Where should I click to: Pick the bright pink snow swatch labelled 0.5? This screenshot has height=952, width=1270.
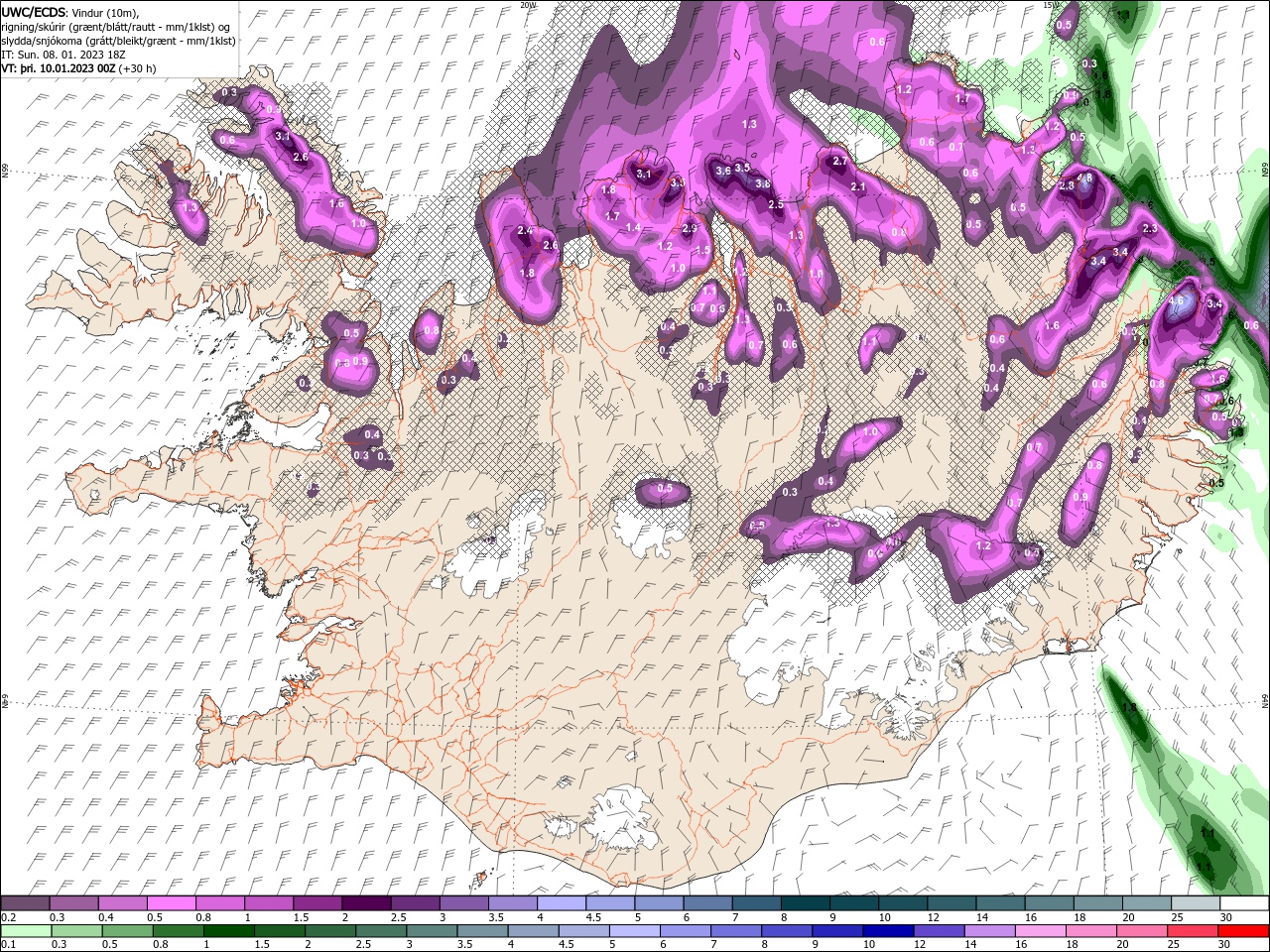[x=172, y=903]
